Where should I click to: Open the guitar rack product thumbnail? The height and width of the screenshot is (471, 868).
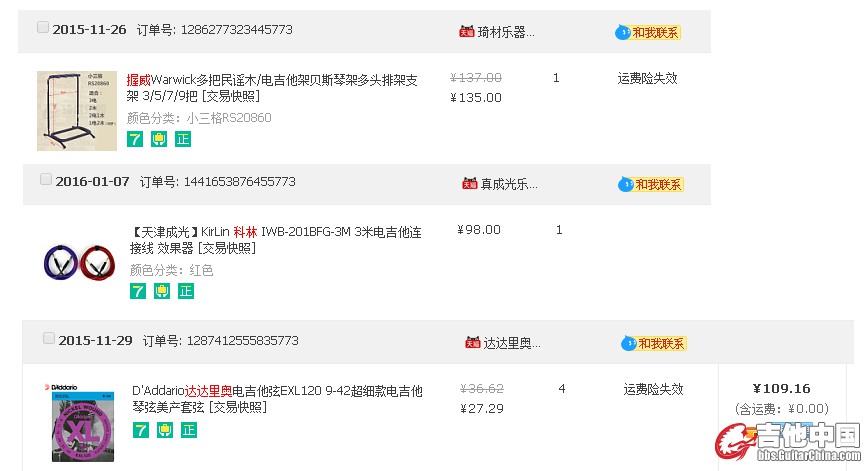tap(77, 111)
